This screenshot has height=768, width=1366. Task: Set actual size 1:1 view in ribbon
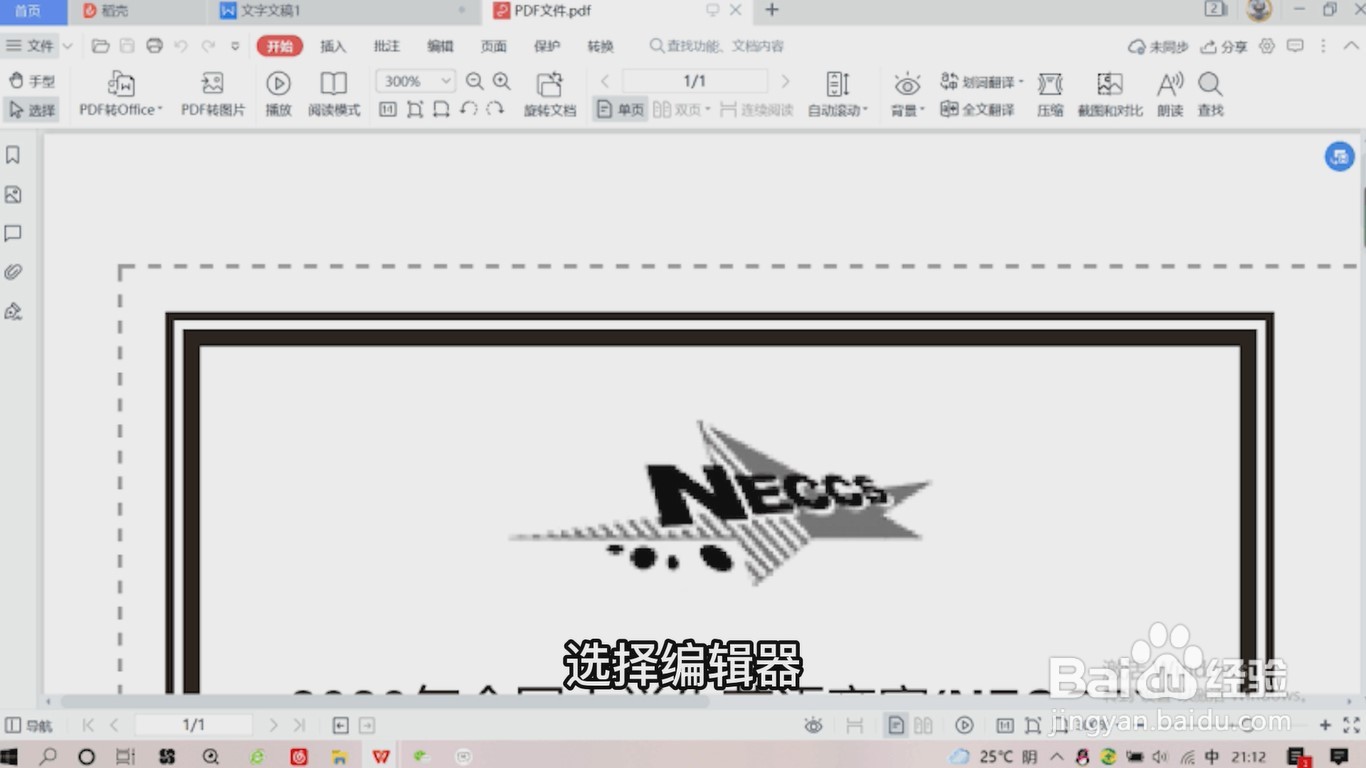[388, 109]
